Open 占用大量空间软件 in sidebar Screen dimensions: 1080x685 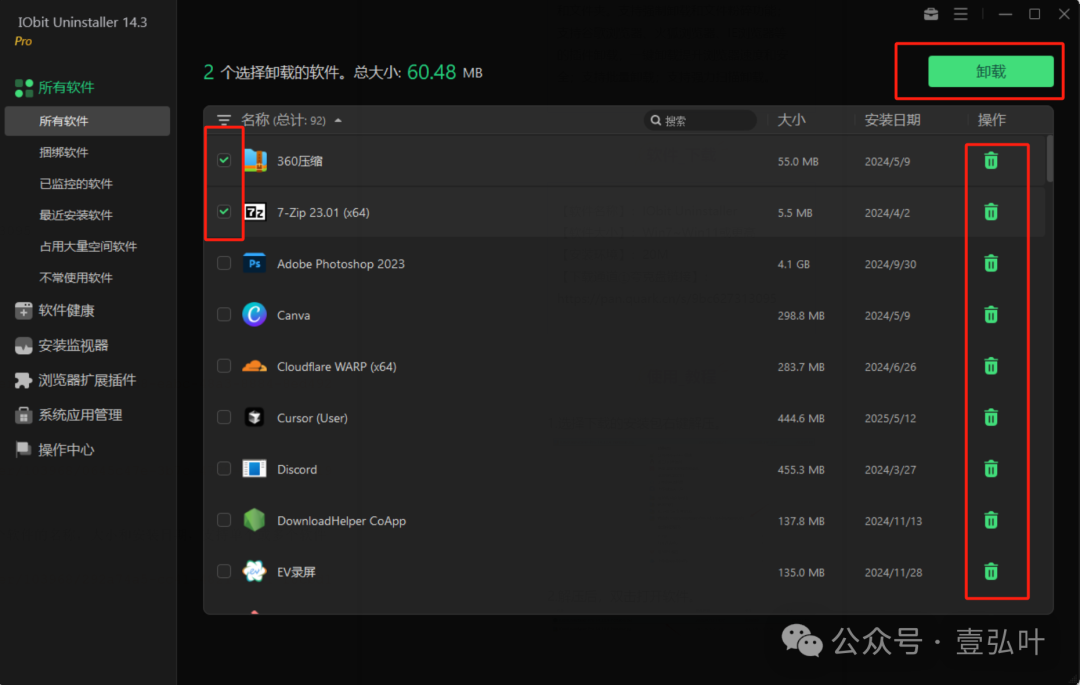coord(87,246)
